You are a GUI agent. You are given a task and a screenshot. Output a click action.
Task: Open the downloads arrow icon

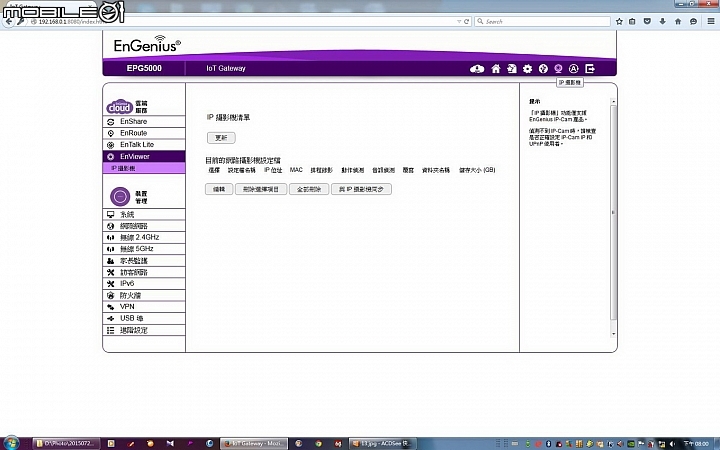tap(662, 22)
